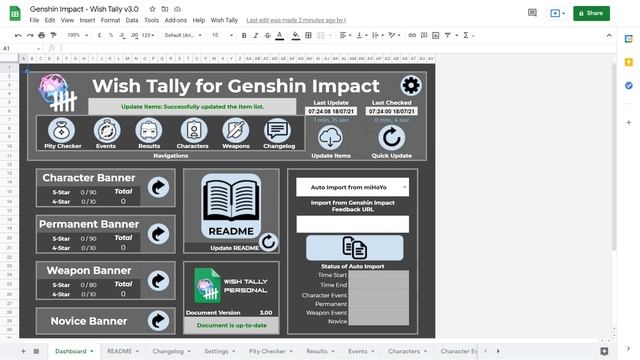Screen dimensions: 640x360
Task: Click the undo toolbar icon
Action: click(x=18, y=36)
